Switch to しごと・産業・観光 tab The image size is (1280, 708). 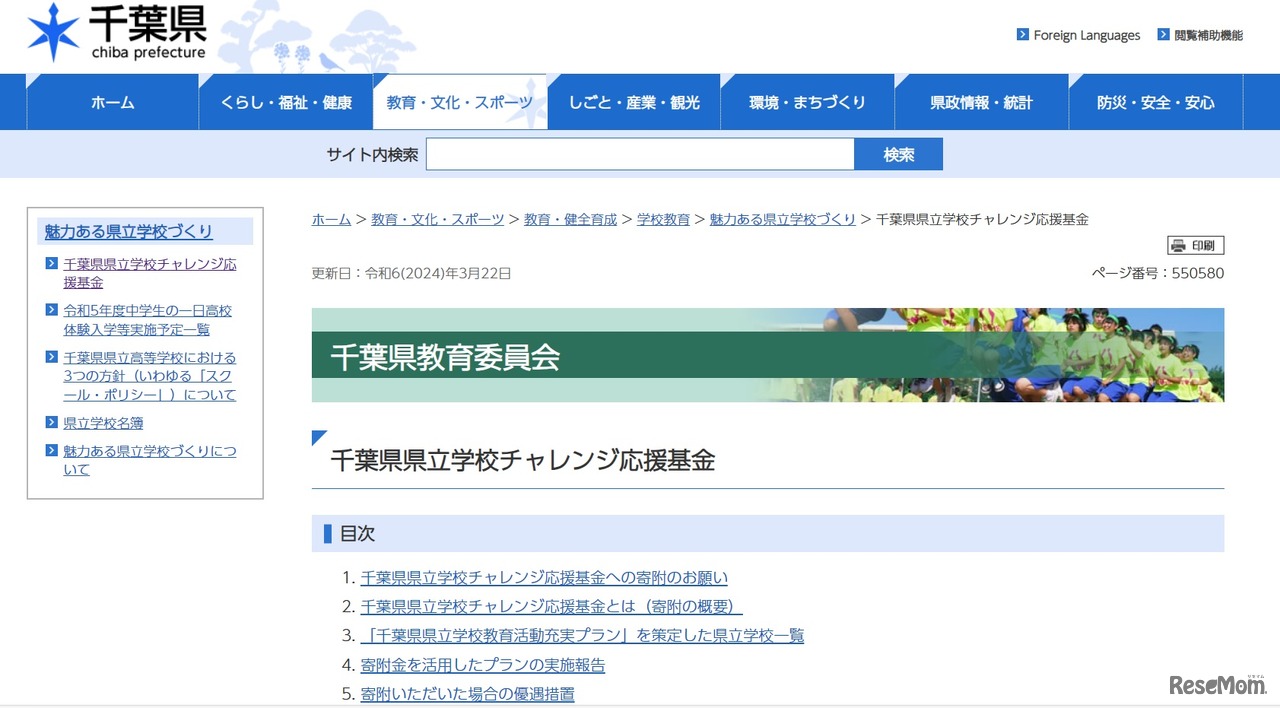[634, 102]
